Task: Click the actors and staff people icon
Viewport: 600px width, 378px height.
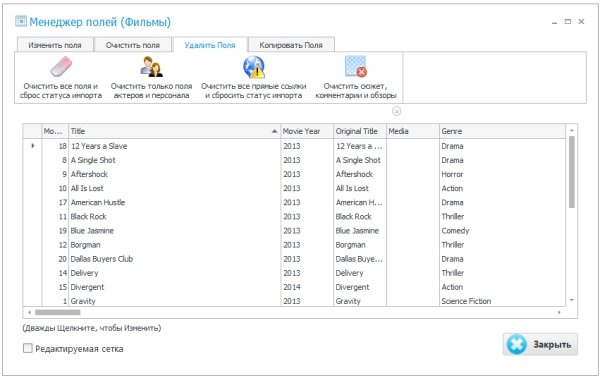Action: click(x=151, y=67)
